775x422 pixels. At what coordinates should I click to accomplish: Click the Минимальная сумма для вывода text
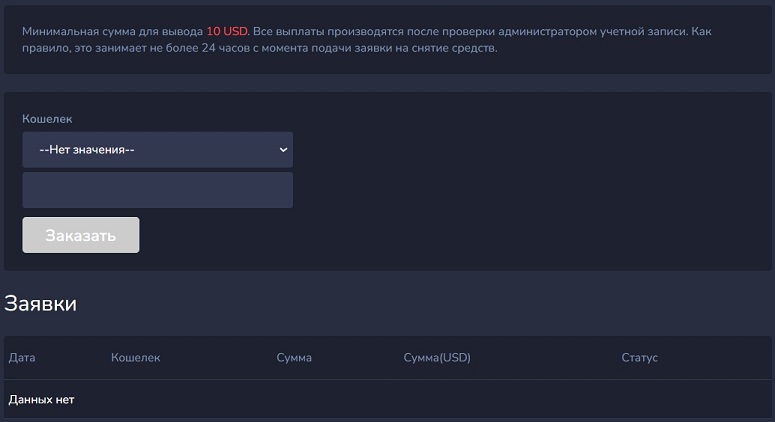pyautogui.click(x=112, y=31)
